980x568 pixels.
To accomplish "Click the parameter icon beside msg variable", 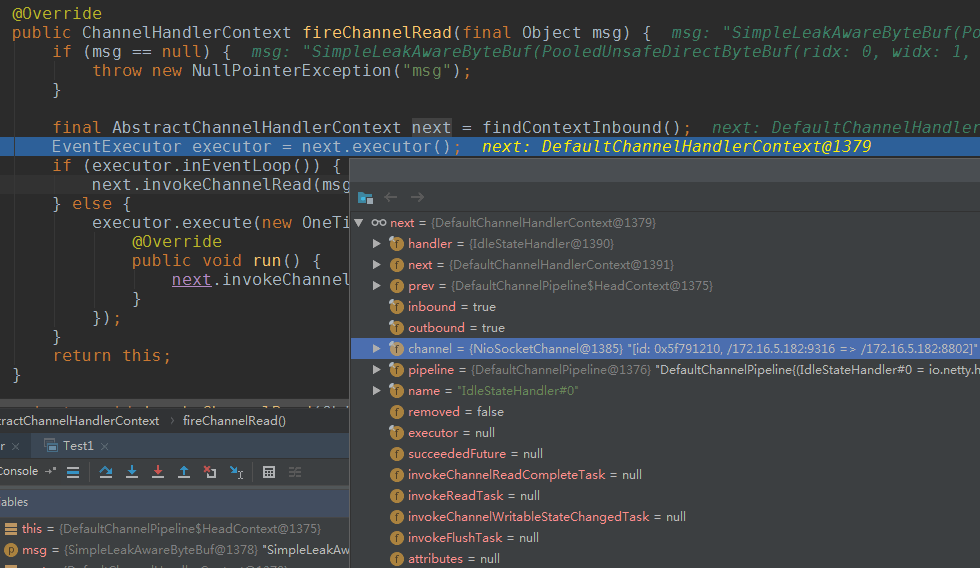I will (11, 550).
